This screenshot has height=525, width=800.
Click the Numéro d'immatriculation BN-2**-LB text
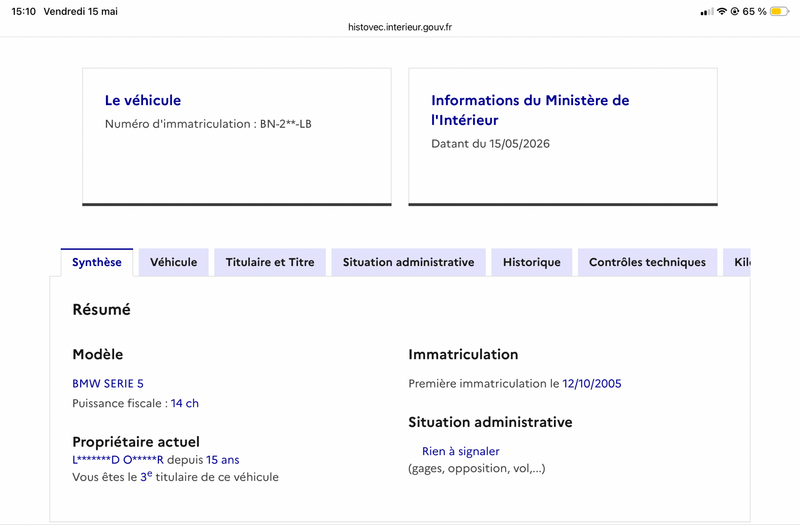[208, 124]
